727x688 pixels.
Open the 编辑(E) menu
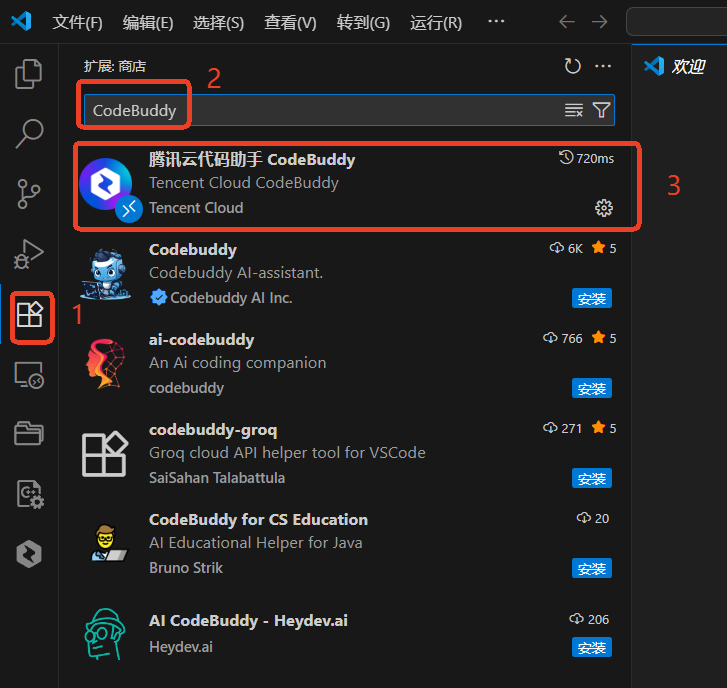(148, 22)
